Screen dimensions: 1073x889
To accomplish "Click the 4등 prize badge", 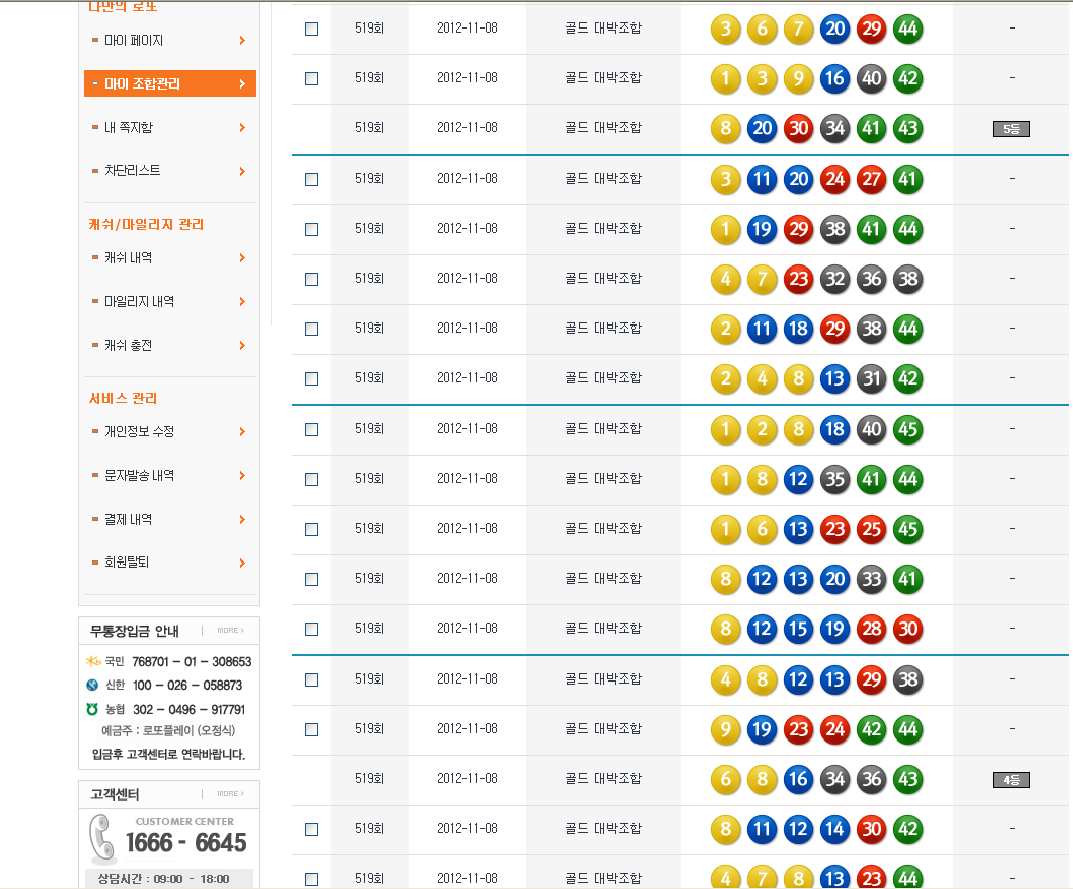I will pos(1011,780).
